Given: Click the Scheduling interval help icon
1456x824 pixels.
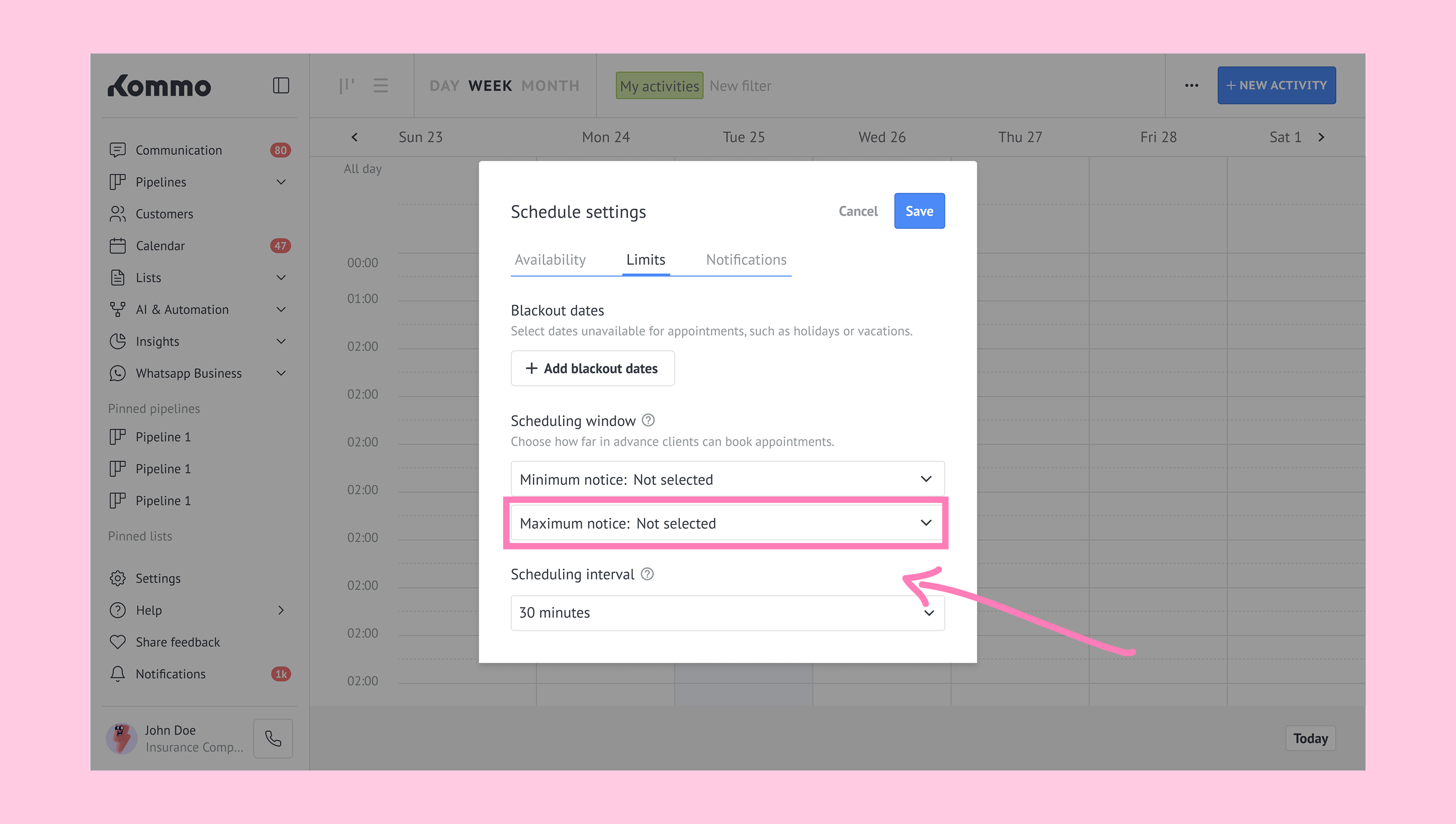Looking at the screenshot, I should 647,574.
